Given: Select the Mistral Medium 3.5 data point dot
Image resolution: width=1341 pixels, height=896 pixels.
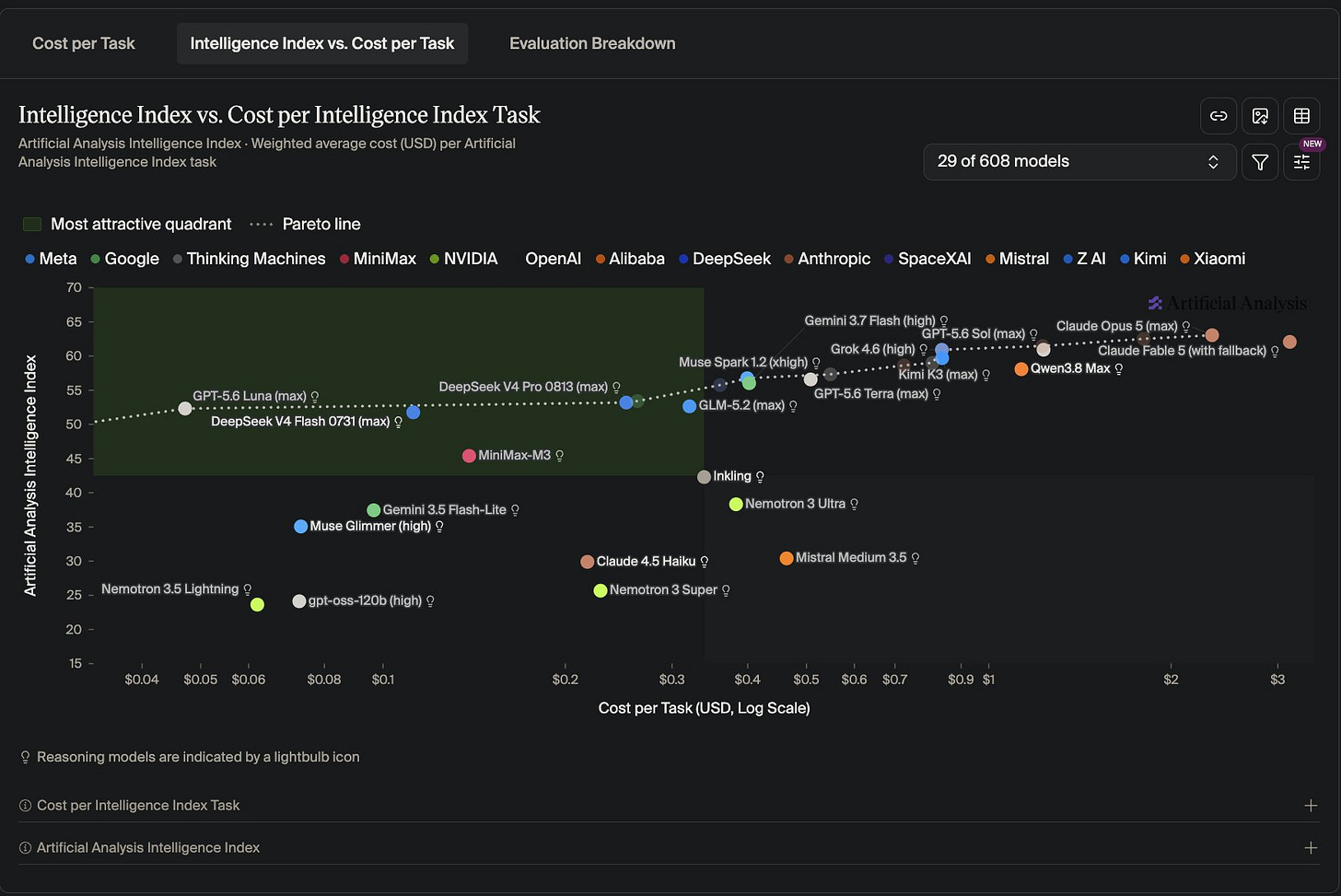Looking at the screenshot, I should tap(787, 558).
